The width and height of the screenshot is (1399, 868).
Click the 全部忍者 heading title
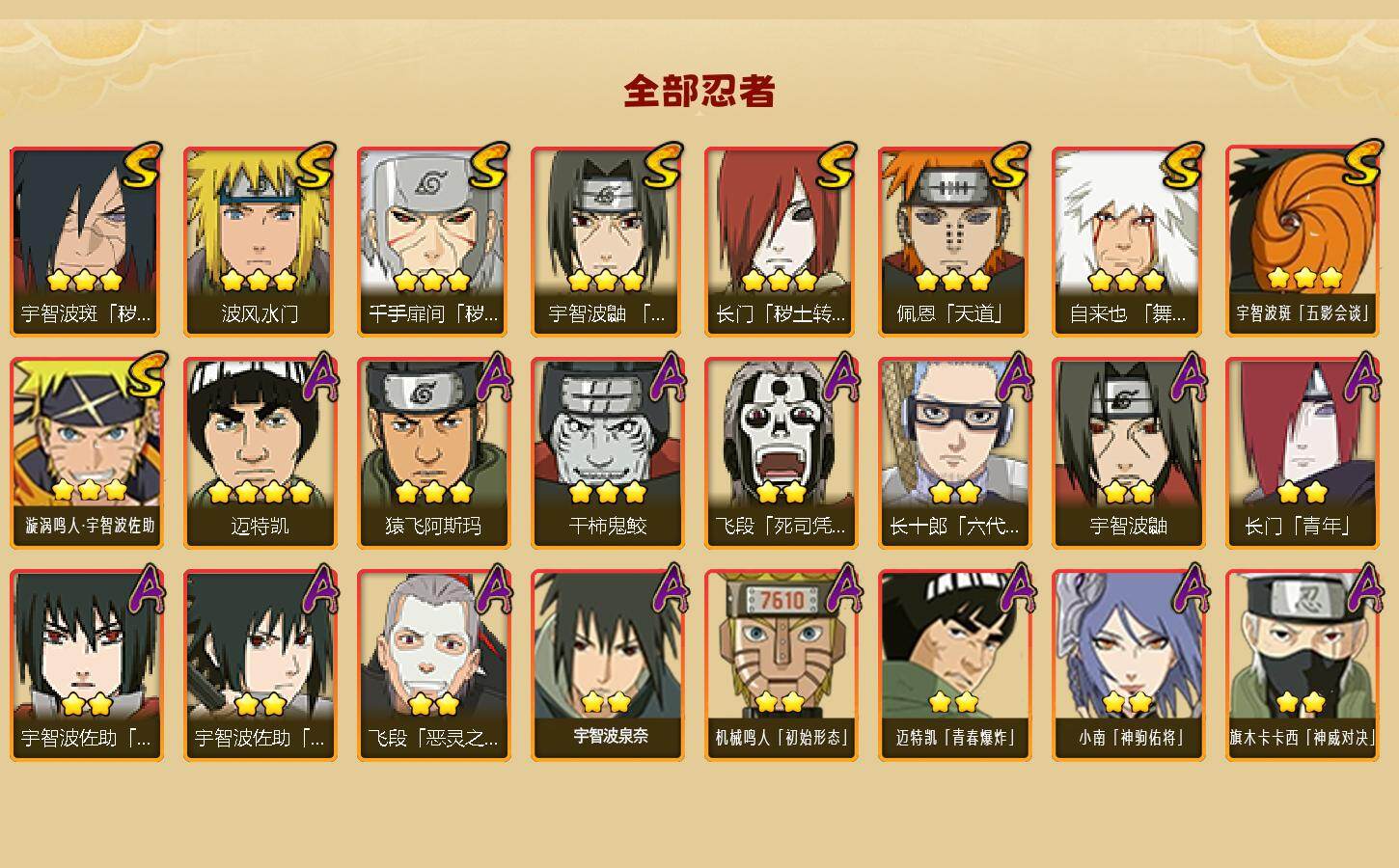tap(699, 91)
